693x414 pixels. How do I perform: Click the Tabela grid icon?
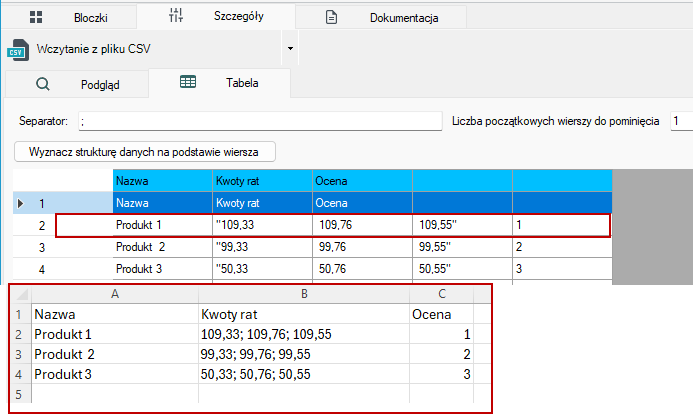188,82
